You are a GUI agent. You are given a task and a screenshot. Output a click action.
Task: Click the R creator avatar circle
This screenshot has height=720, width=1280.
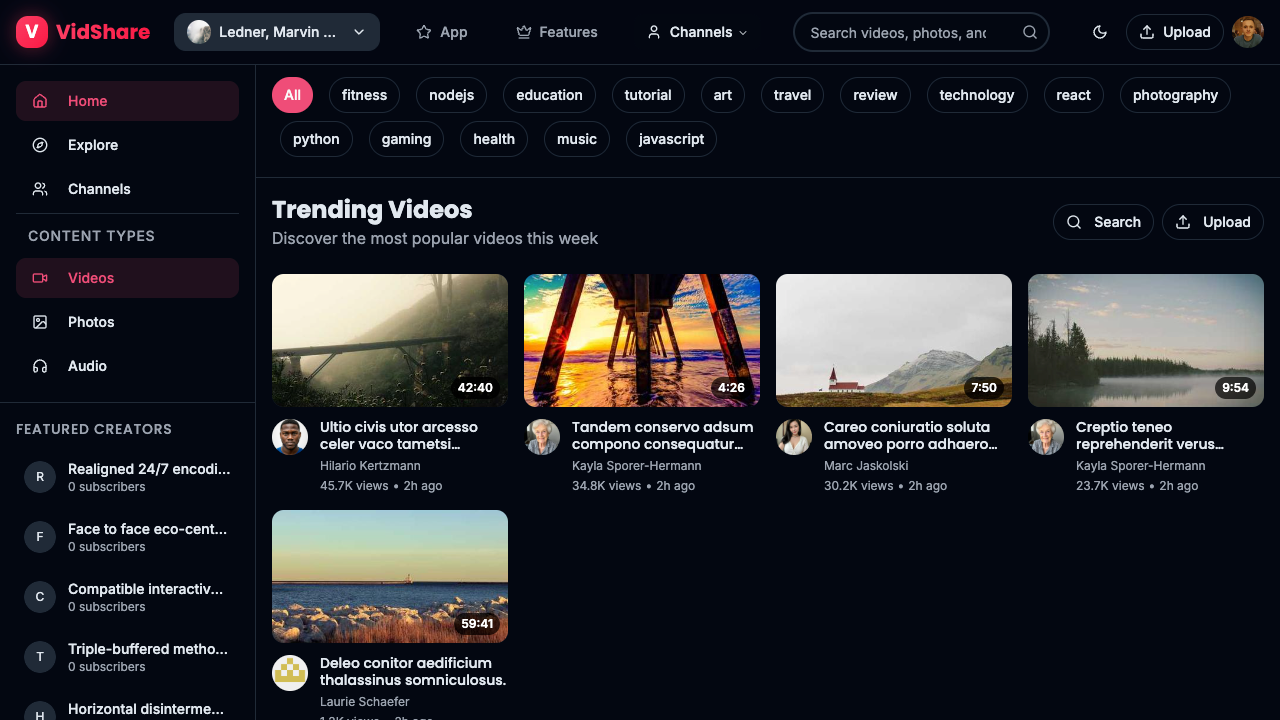(x=40, y=477)
